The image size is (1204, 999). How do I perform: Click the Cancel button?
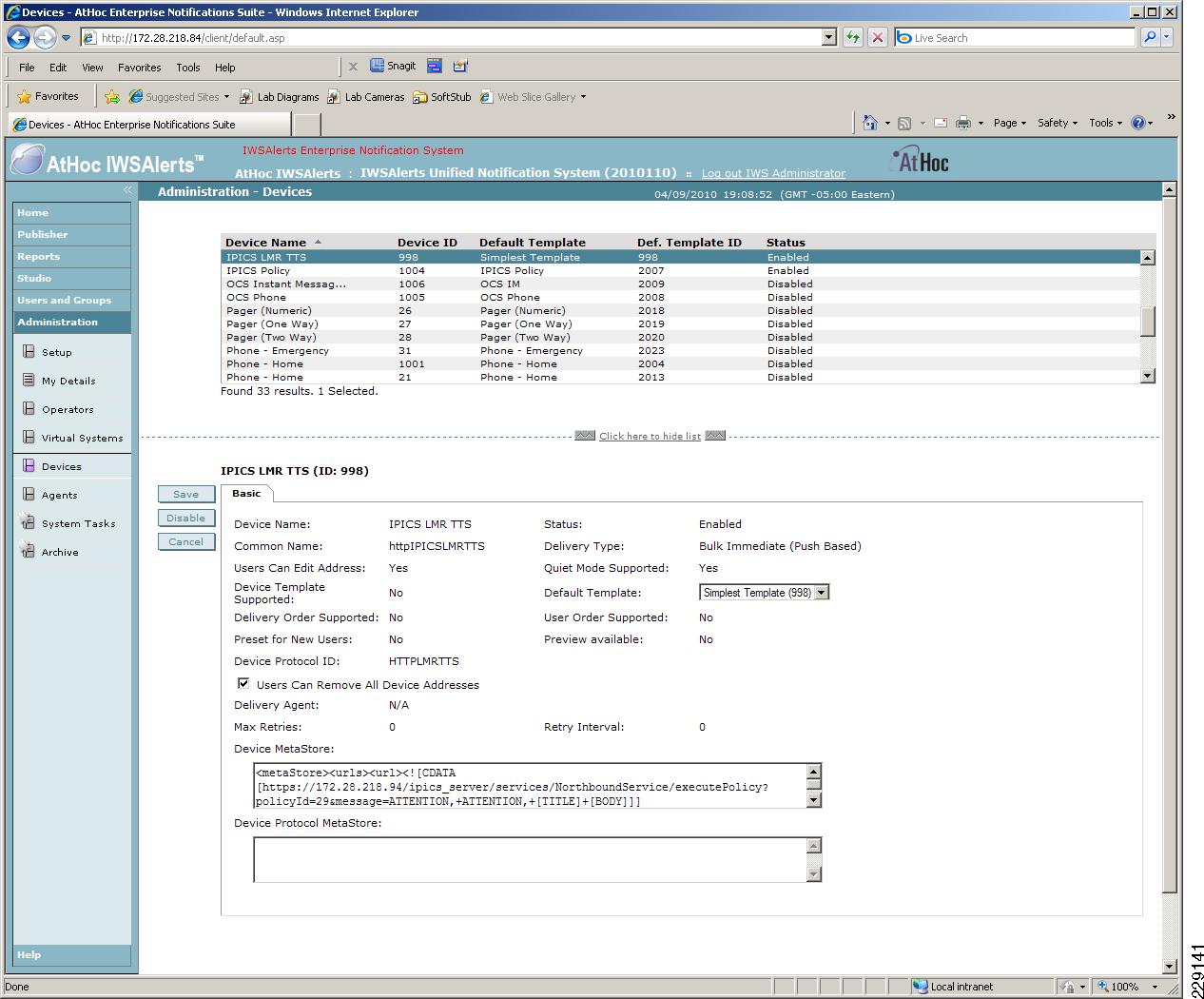[x=186, y=541]
